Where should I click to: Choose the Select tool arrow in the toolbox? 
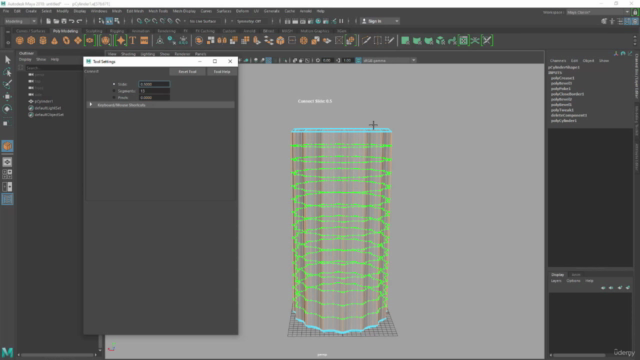[x=7, y=60]
